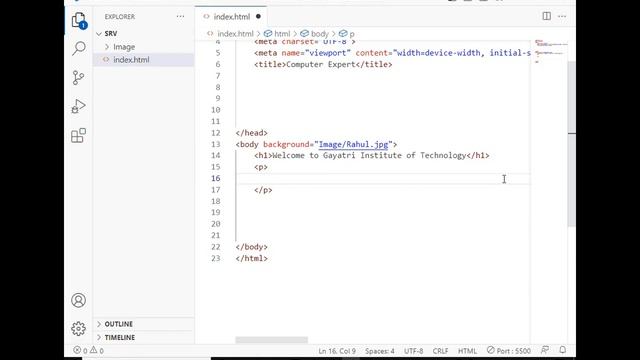Screen dimensions: 640x360
Task: Click Port : 5500 Live Server status
Action: (x=509, y=351)
